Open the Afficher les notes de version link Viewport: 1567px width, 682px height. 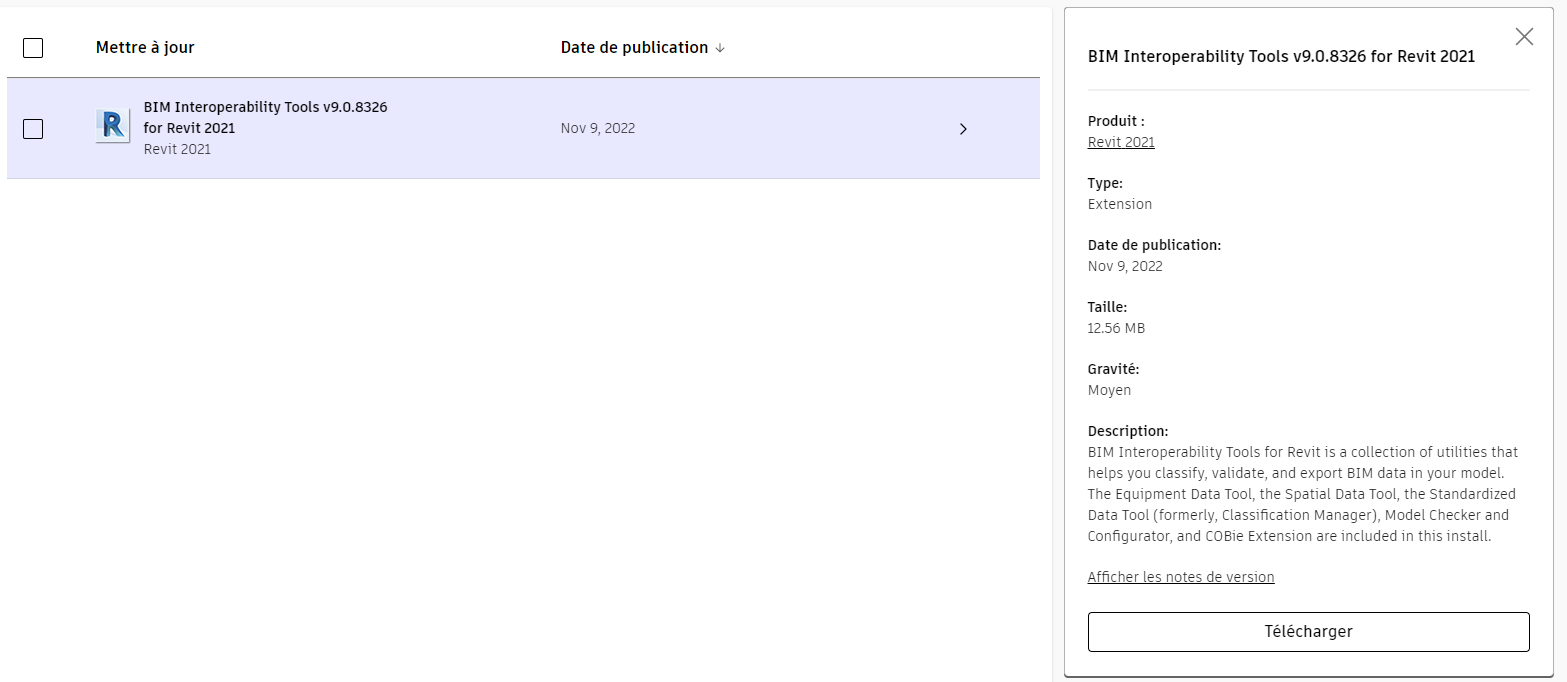pyautogui.click(x=1181, y=577)
